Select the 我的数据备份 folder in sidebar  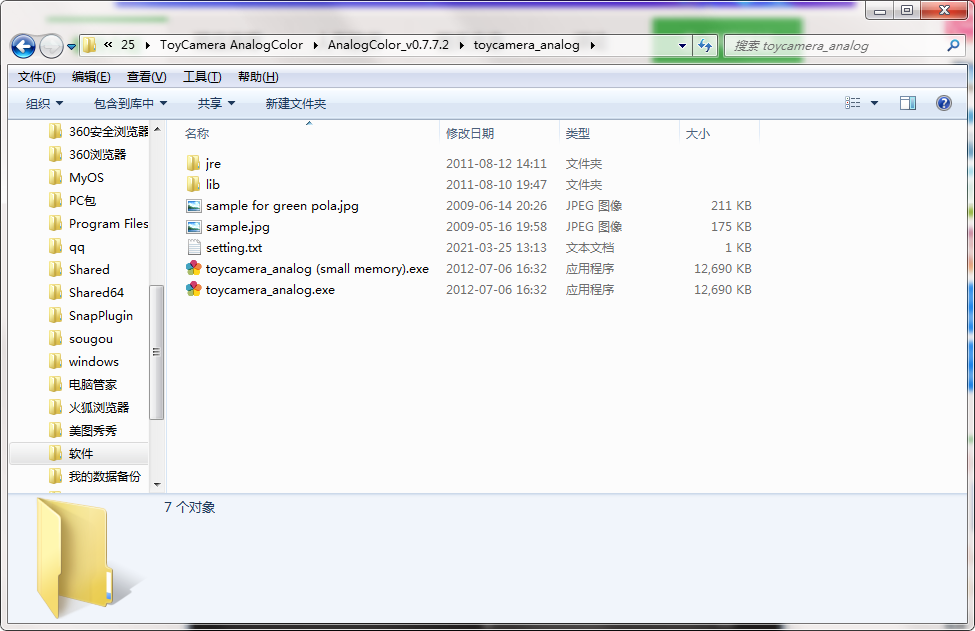(x=95, y=477)
